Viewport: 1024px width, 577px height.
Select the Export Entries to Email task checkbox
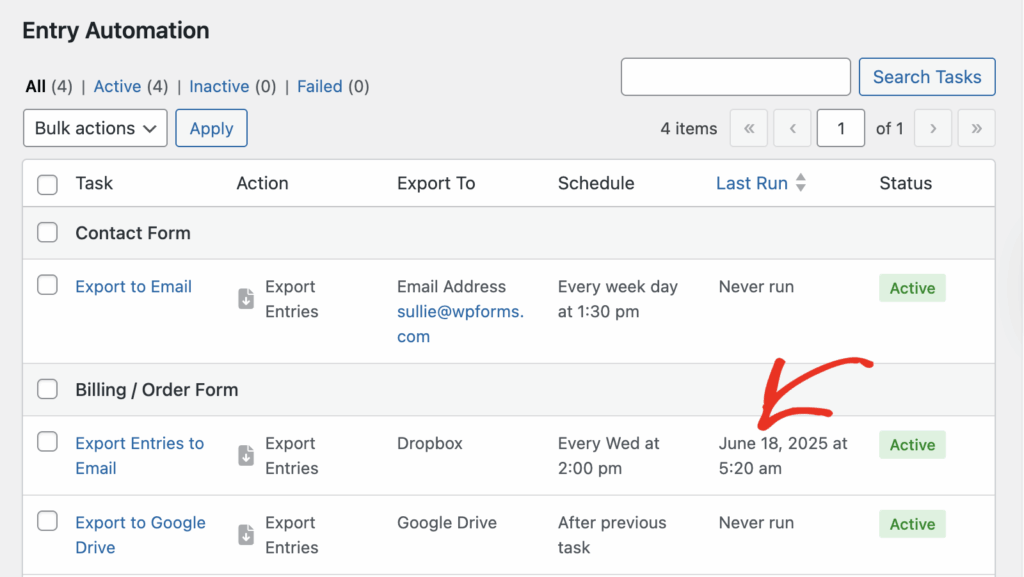pos(47,442)
